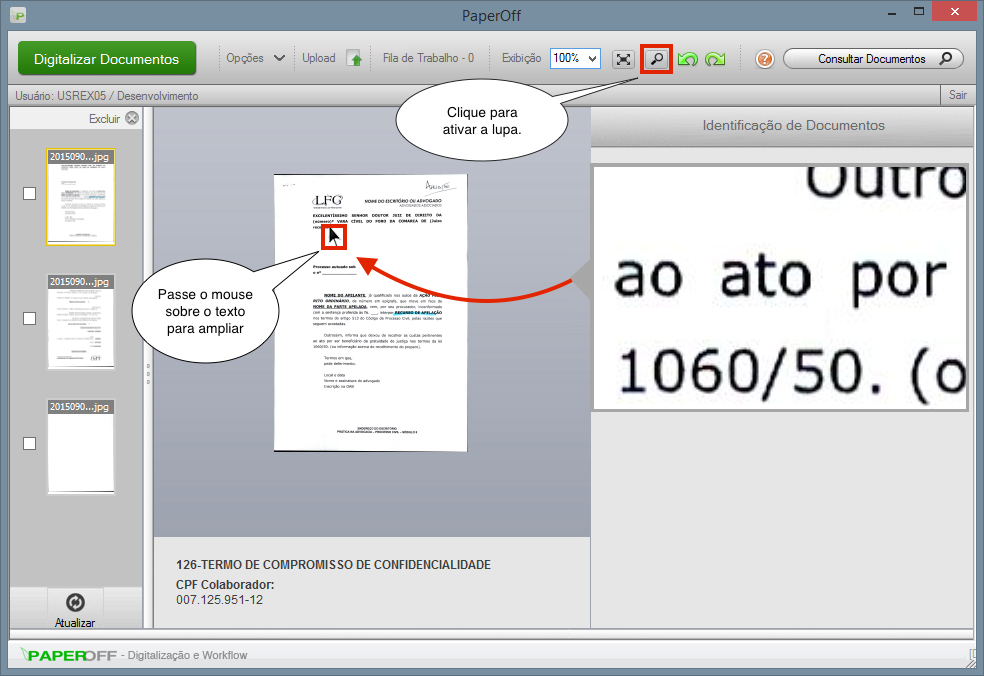Viewport: 984px width, 676px height.
Task: Select the second scanned page thumbnail
Action: (x=81, y=321)
